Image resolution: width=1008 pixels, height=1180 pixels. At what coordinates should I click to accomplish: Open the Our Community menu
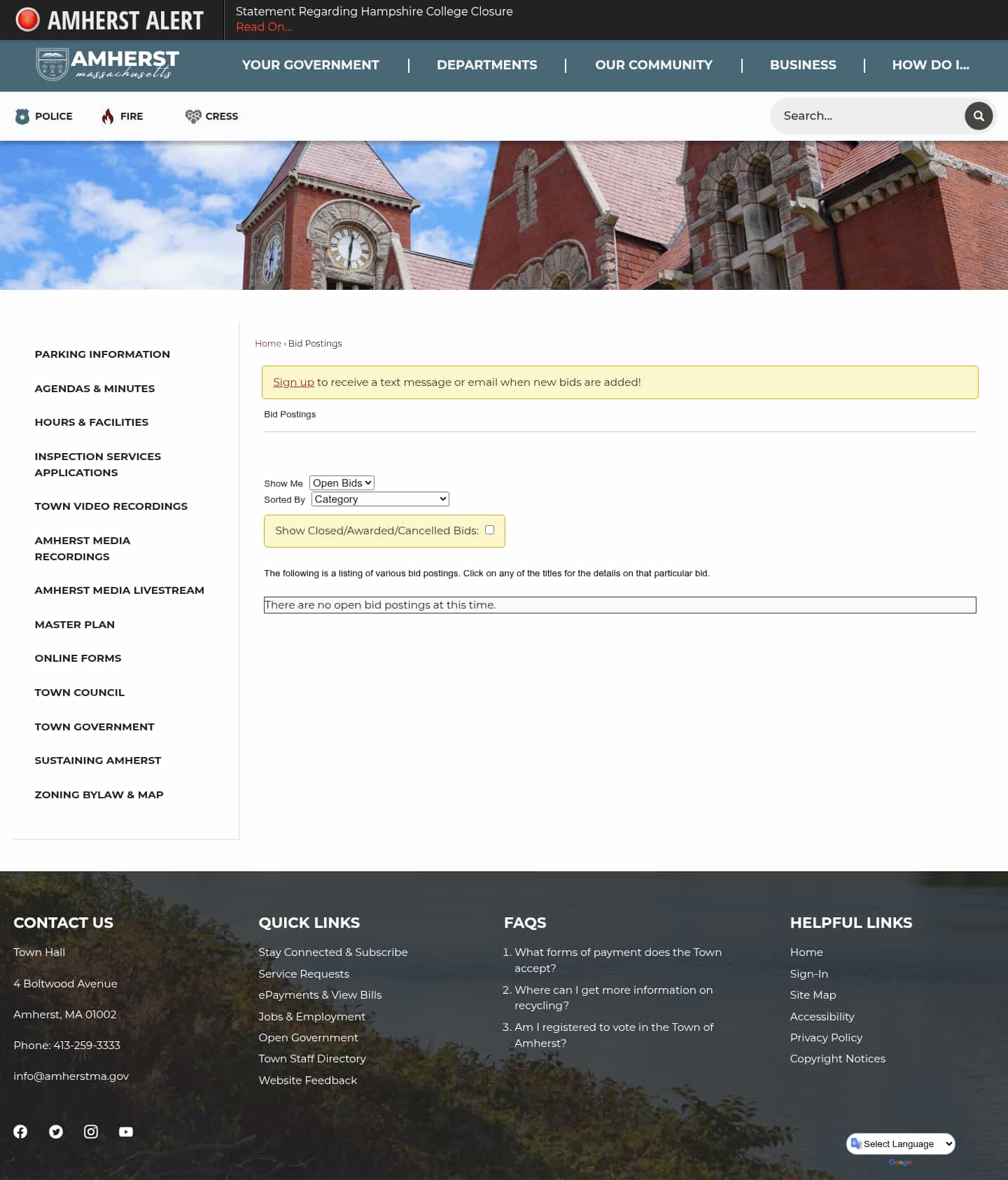point(654,65)
